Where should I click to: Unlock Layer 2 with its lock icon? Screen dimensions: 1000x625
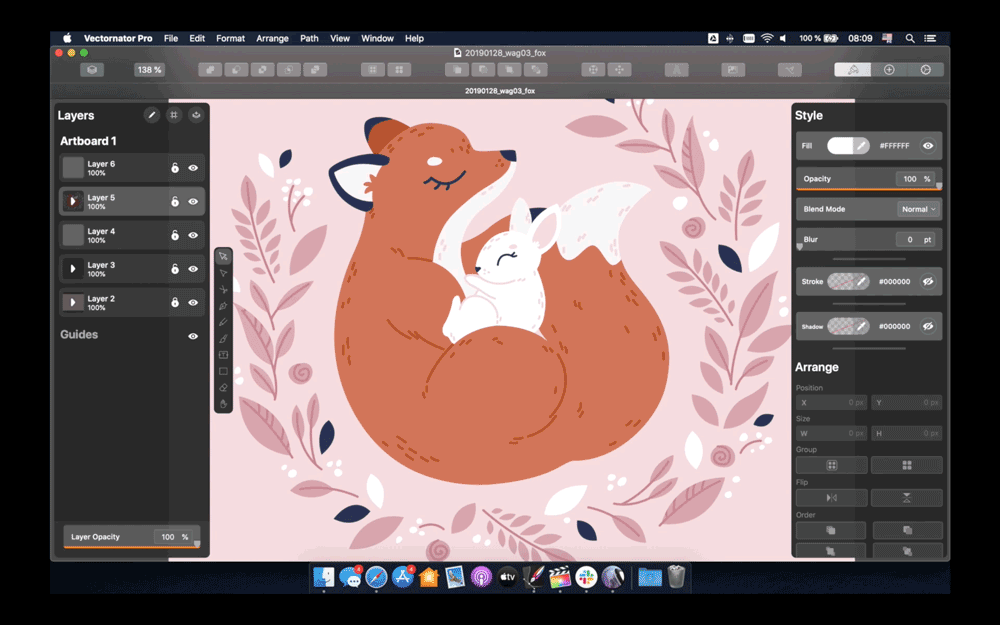(x=175, y=302)
